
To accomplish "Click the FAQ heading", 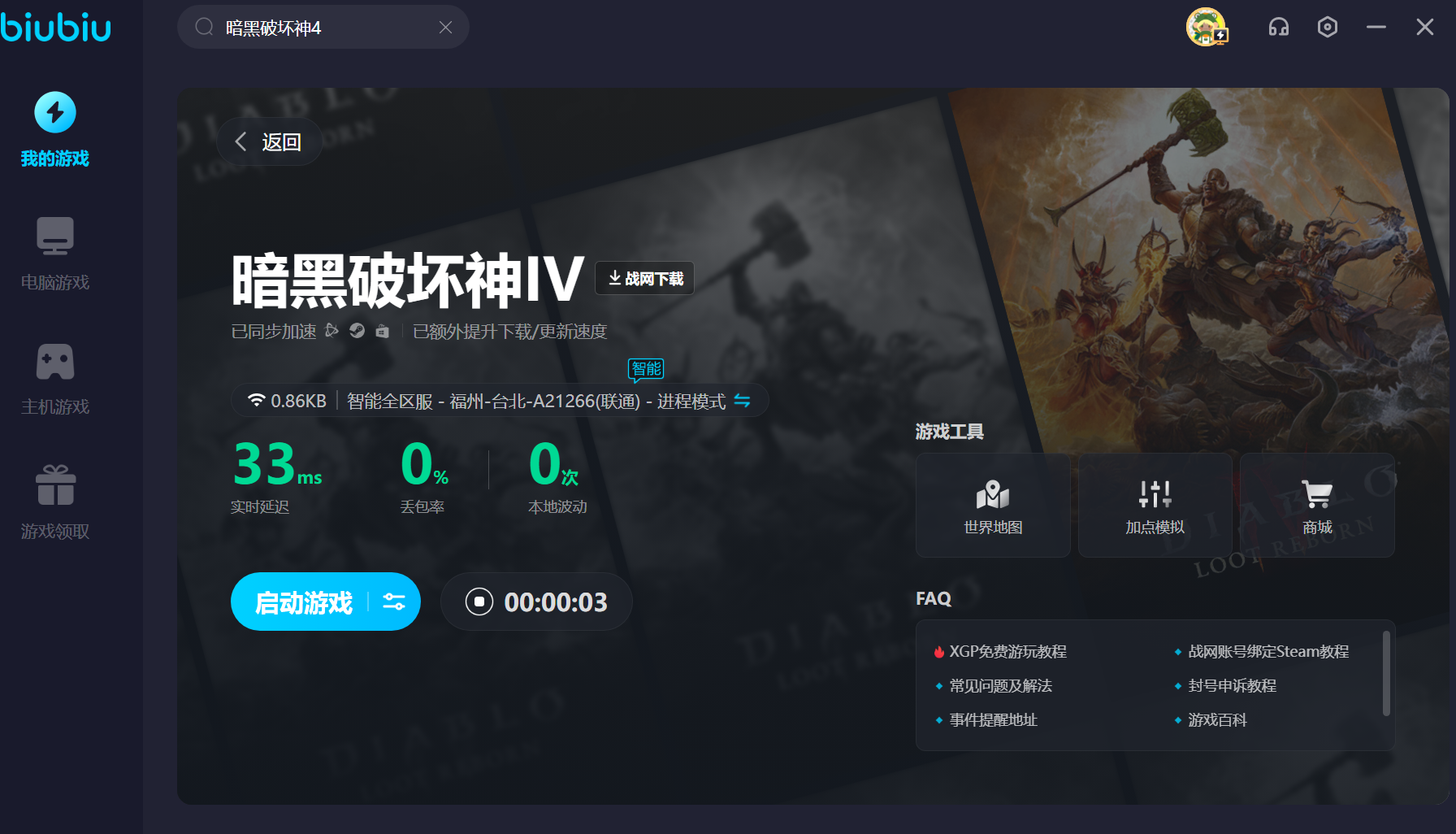I will pos(933,599).
